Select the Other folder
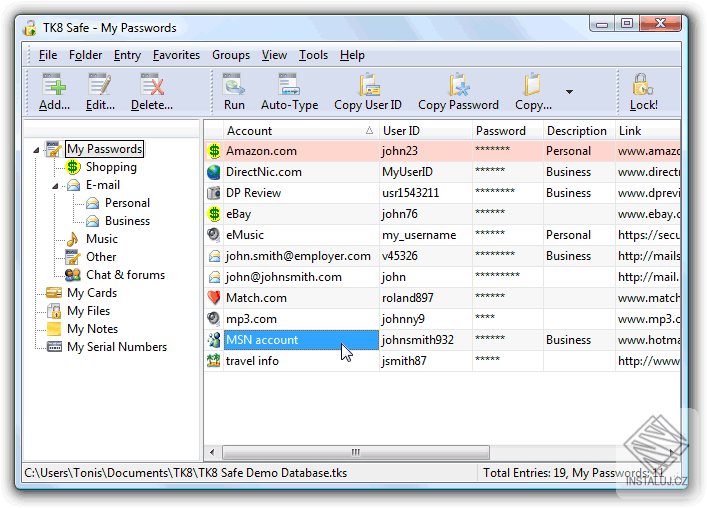This screenshot has width=707, height=508. pyautogui.click(x=101, y=257)
